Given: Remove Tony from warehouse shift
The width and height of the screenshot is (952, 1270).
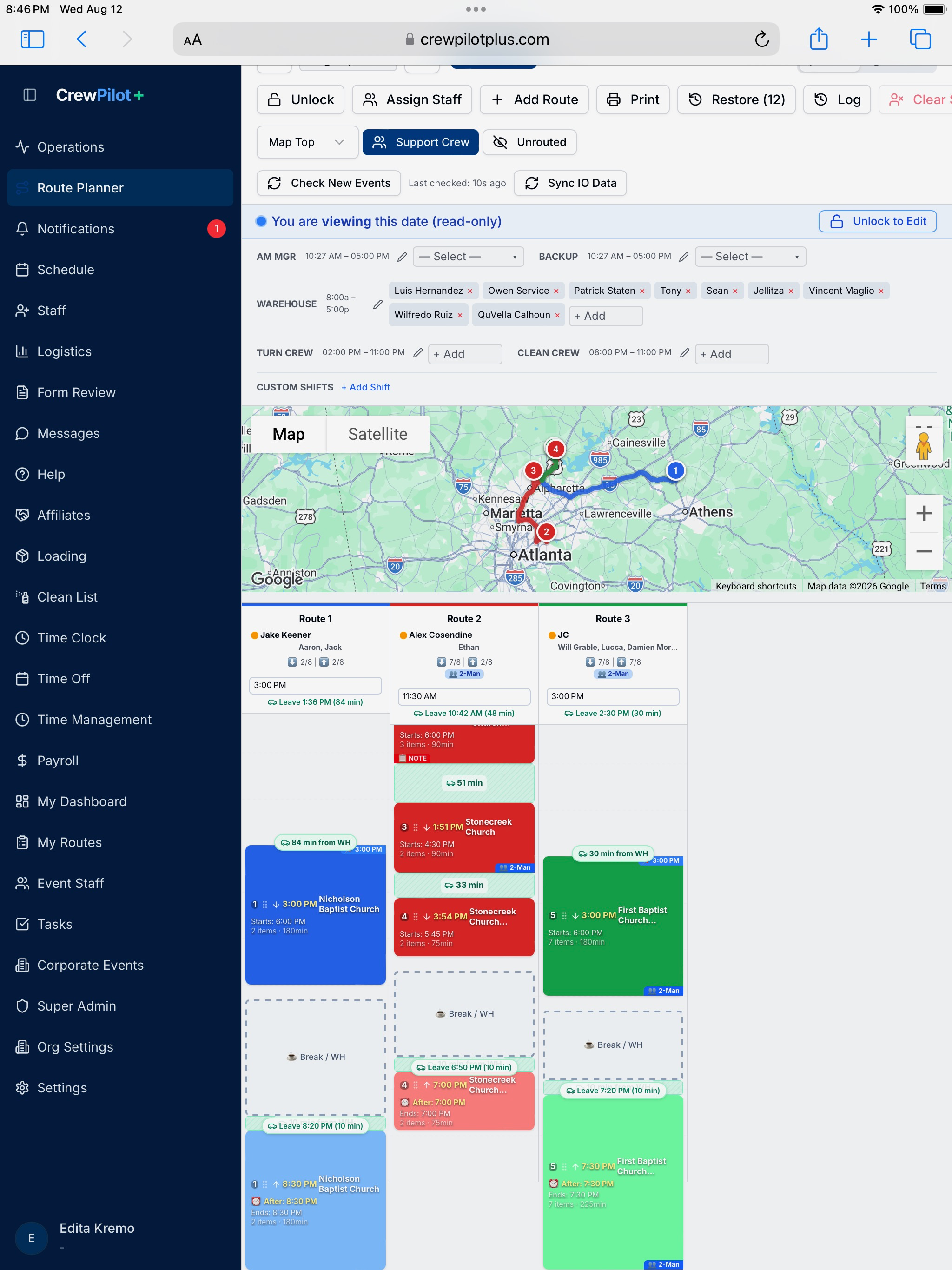Looking at the screenshot, I should click(688, 291).
